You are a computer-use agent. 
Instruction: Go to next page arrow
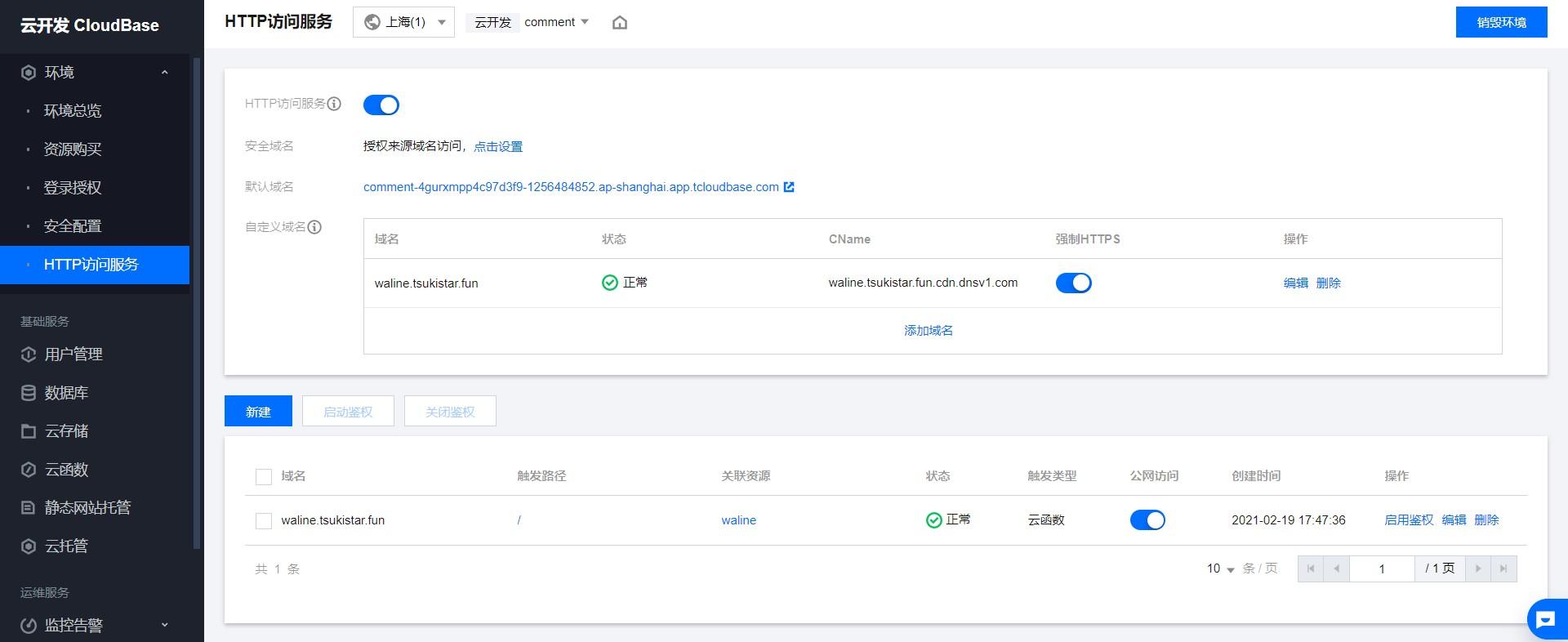[1478, 568]
